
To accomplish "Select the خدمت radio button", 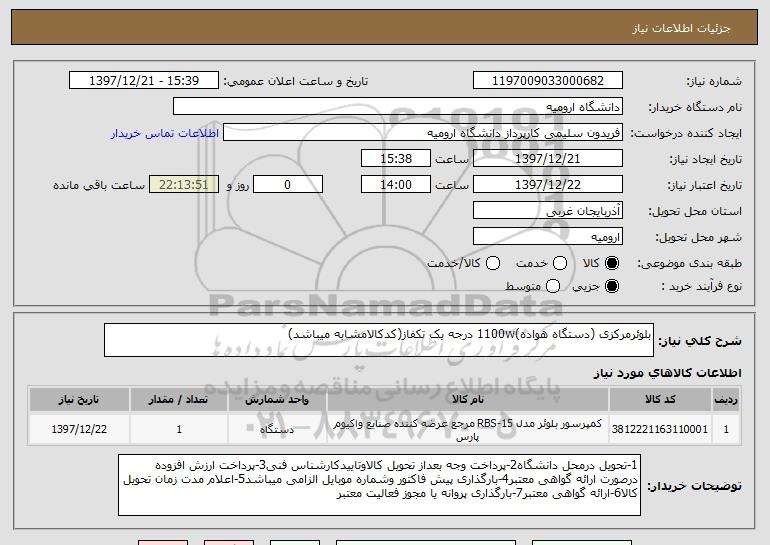I will pyautogui.click(x=560, y=264).
